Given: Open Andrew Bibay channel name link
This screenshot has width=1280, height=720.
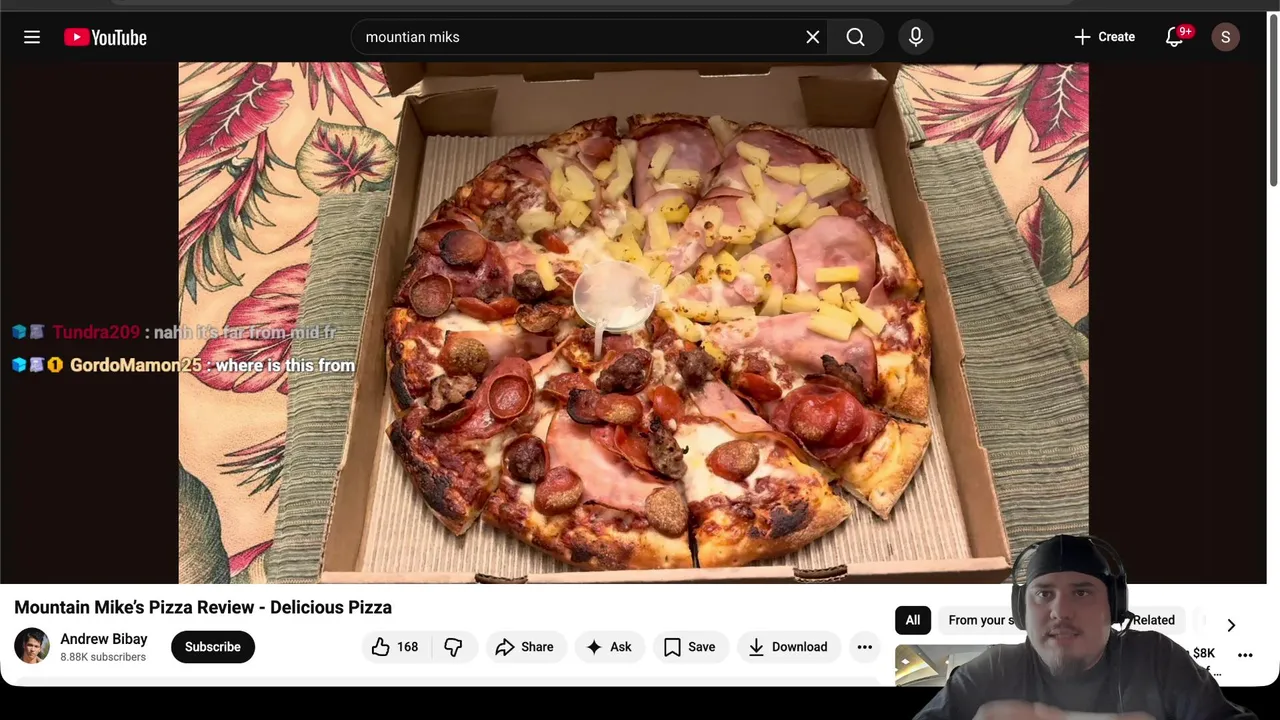Looking at the screenshot, I should pyautogui.click(x=103, y=639).
